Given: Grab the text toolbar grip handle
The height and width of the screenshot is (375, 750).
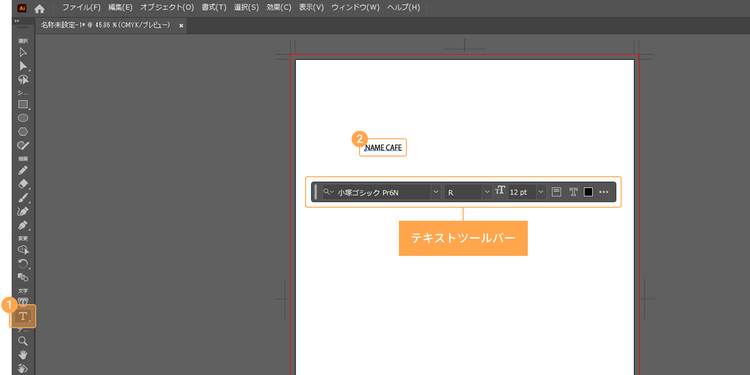Looking at the screenshot, I should point(316,192).
